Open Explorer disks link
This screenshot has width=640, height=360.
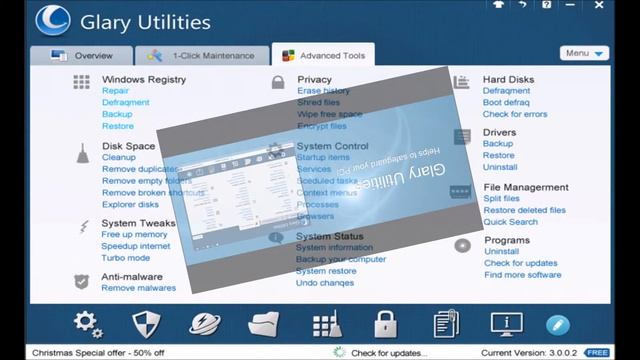pyautogui.click(x=130, y=204)
